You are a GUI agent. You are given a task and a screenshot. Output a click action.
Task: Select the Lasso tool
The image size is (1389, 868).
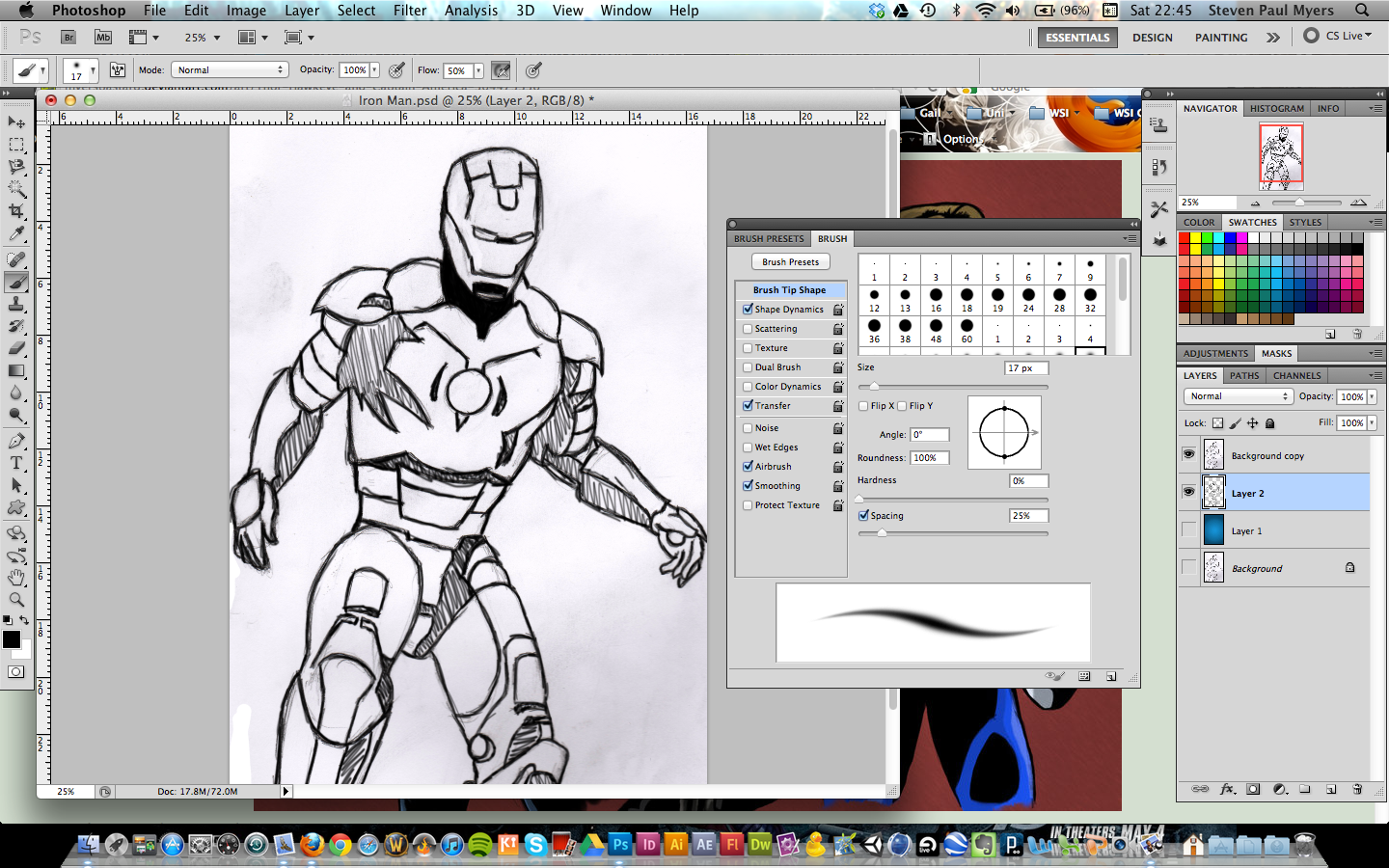coord(16,167)
